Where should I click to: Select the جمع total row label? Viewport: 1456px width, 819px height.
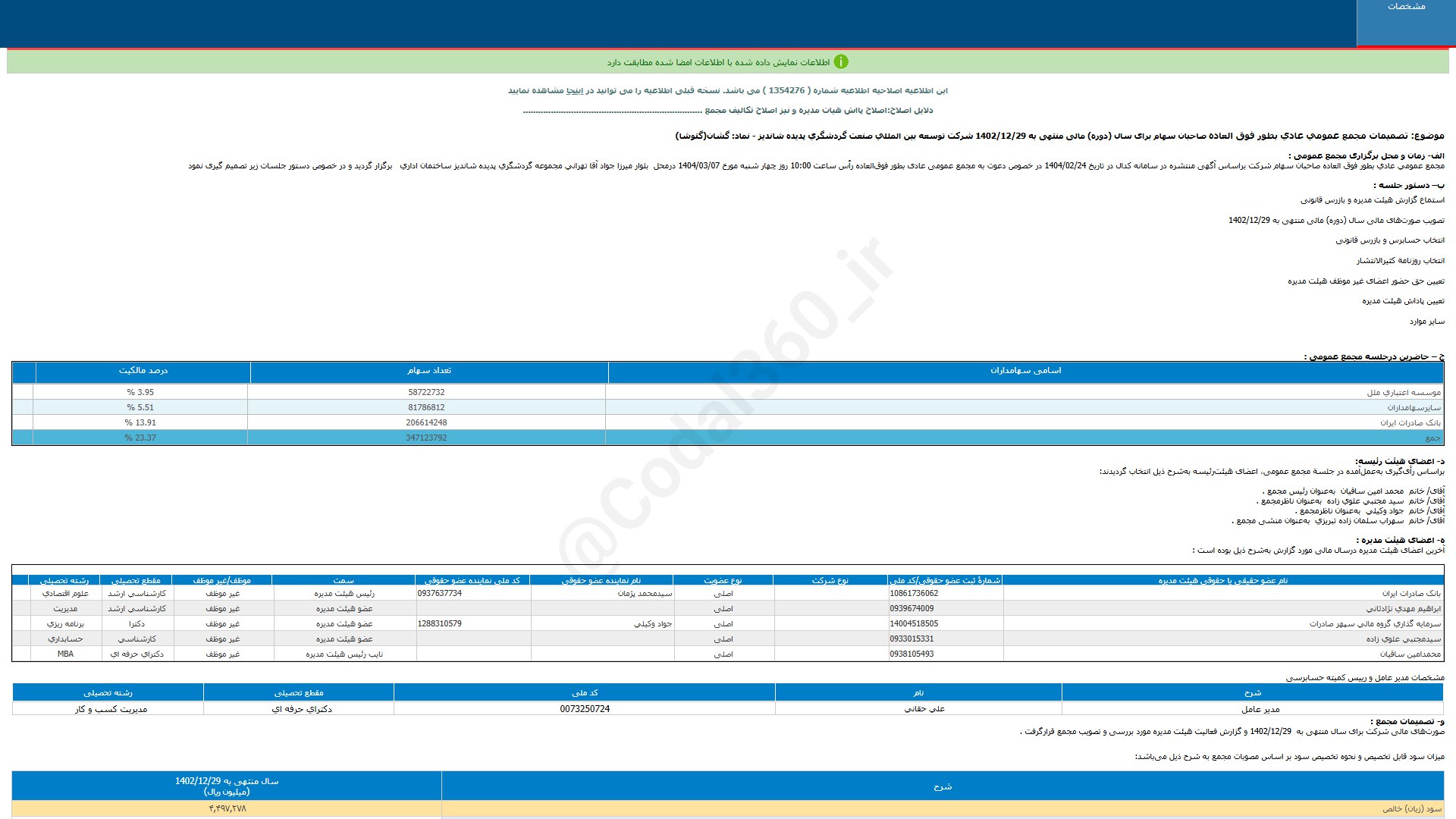[1432, 438]
